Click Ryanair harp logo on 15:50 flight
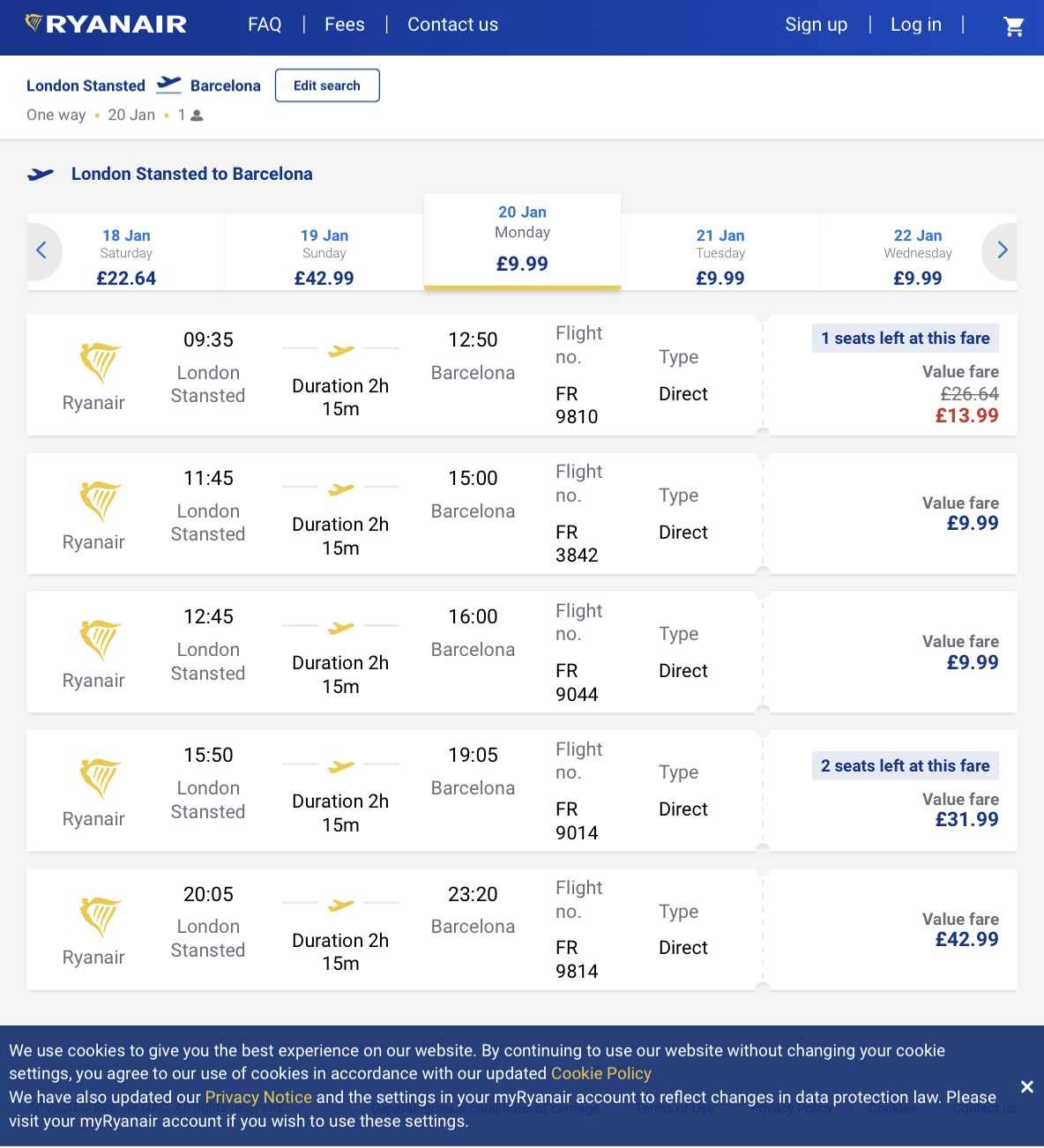 [x=99, y=779]
